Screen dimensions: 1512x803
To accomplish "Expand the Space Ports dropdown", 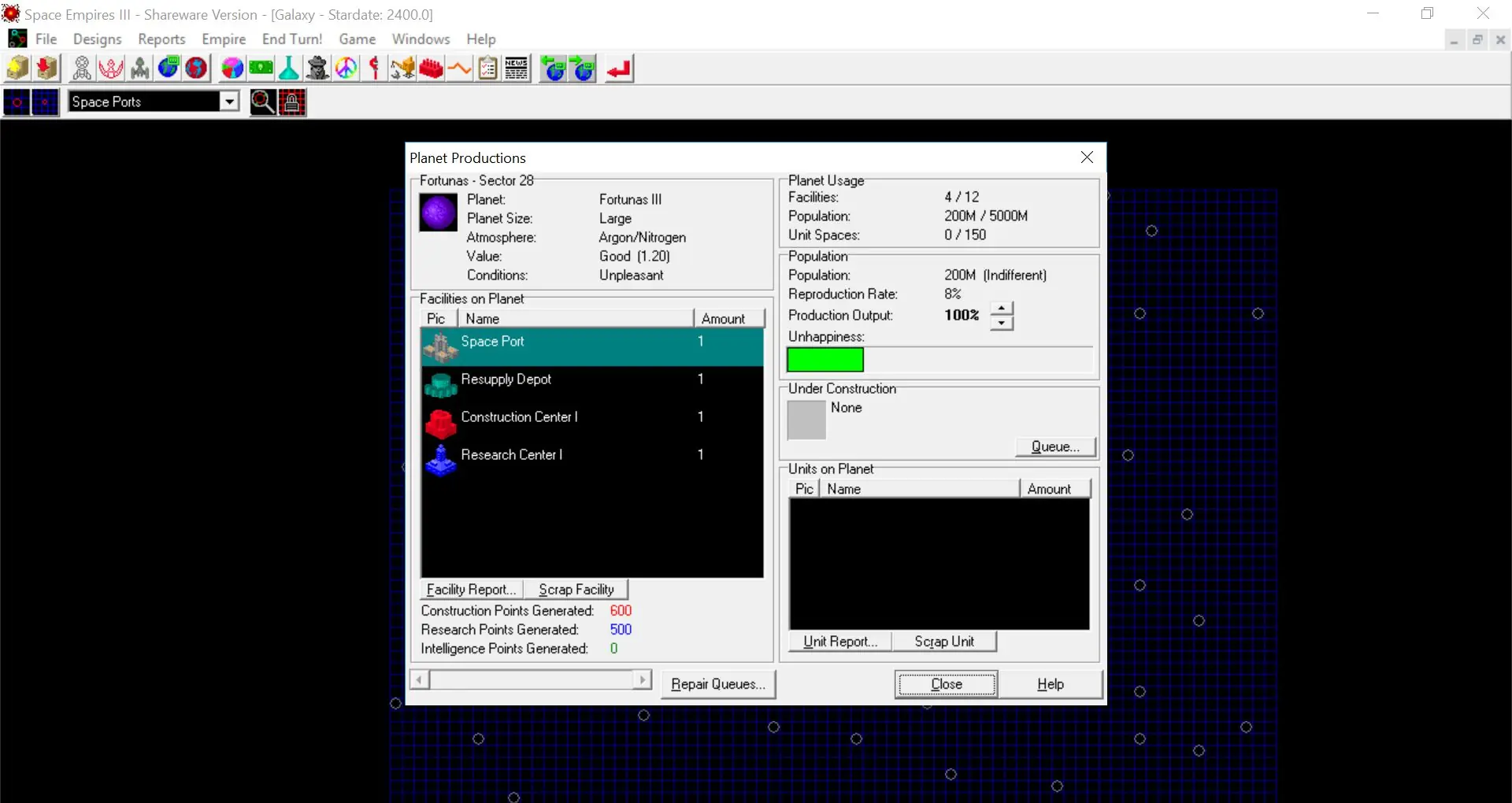I will click(x=229, y=102).
